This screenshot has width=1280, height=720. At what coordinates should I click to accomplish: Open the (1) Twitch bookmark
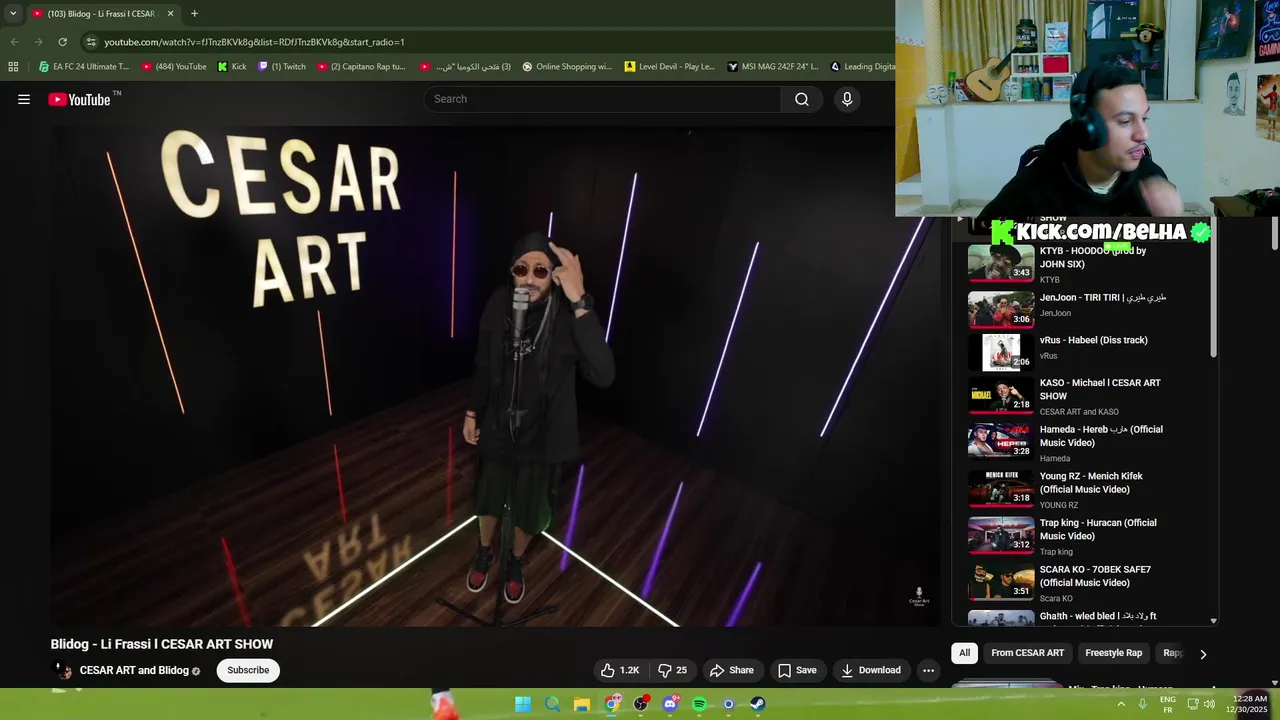point(282,67)
